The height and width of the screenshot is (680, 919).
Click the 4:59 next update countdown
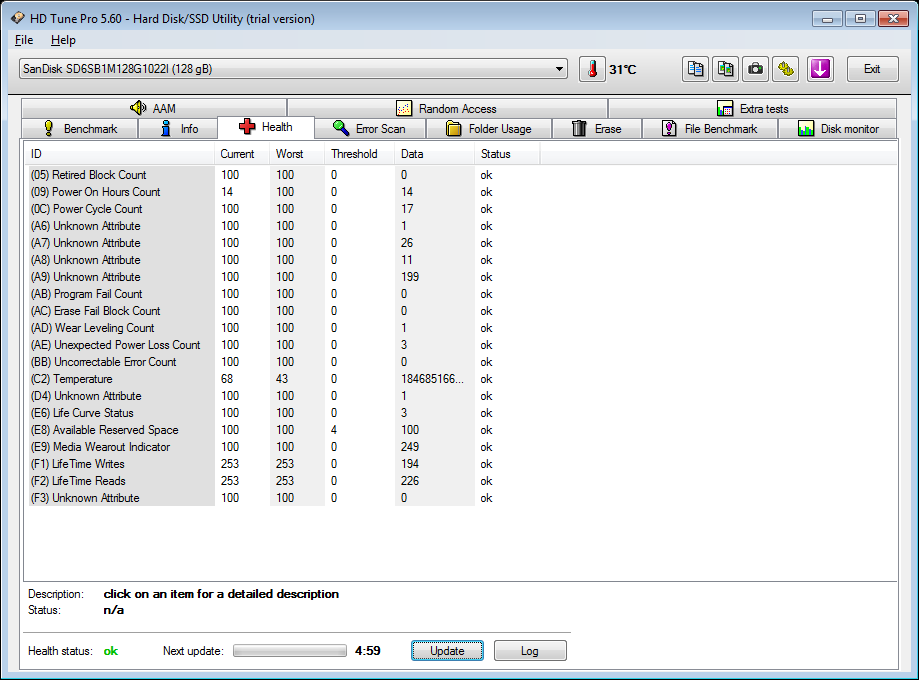(367, 651)
